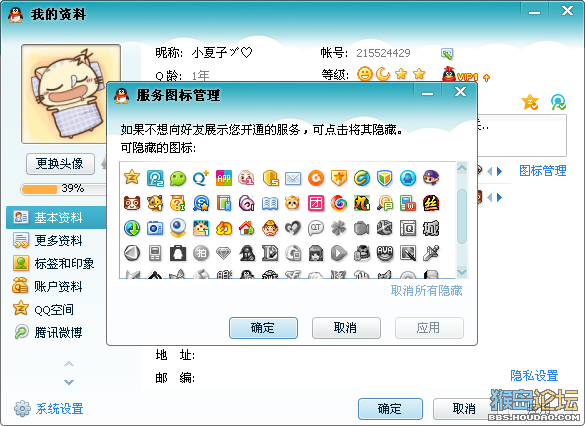Viewport: 585px width, 426px height.
Task: Select 基本资料 tab in sidebar
Action: [56, 217]
